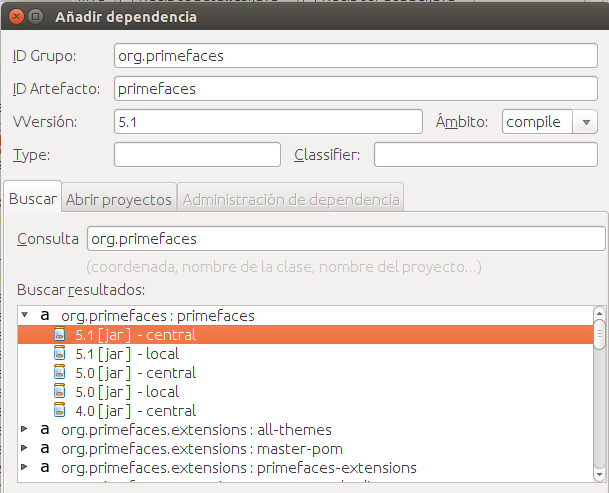Click the jar icon of 5.0 local
Screen dimensions: 609x493
tap(59, 392)
